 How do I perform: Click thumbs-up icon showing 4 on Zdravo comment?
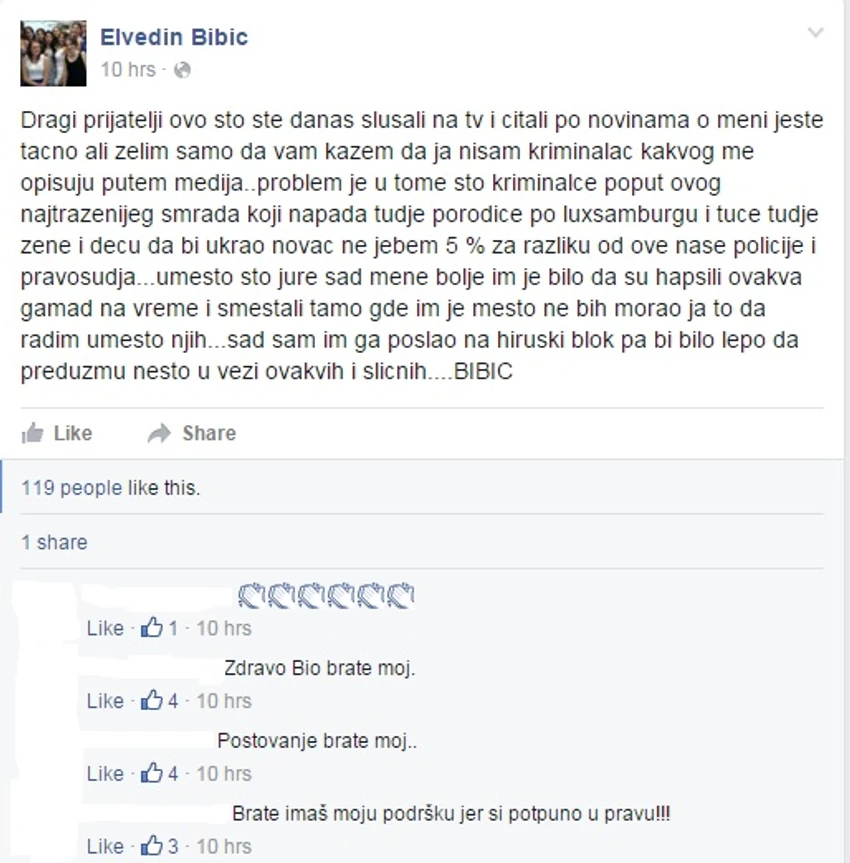[151, 700]
